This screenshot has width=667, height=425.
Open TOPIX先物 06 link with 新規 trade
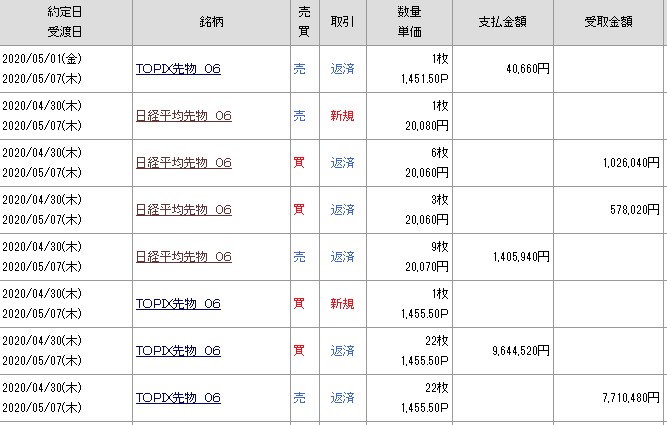point(177,304)
